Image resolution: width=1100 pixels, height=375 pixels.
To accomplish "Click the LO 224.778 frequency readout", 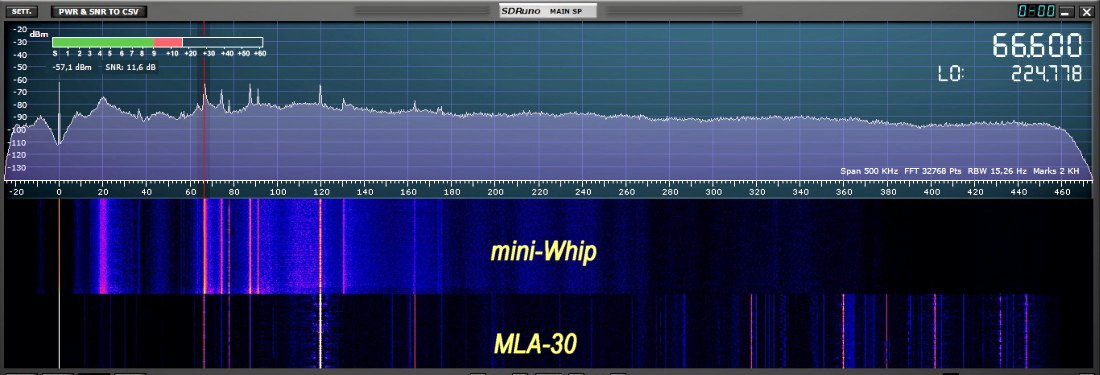I will pos(1010,74).
